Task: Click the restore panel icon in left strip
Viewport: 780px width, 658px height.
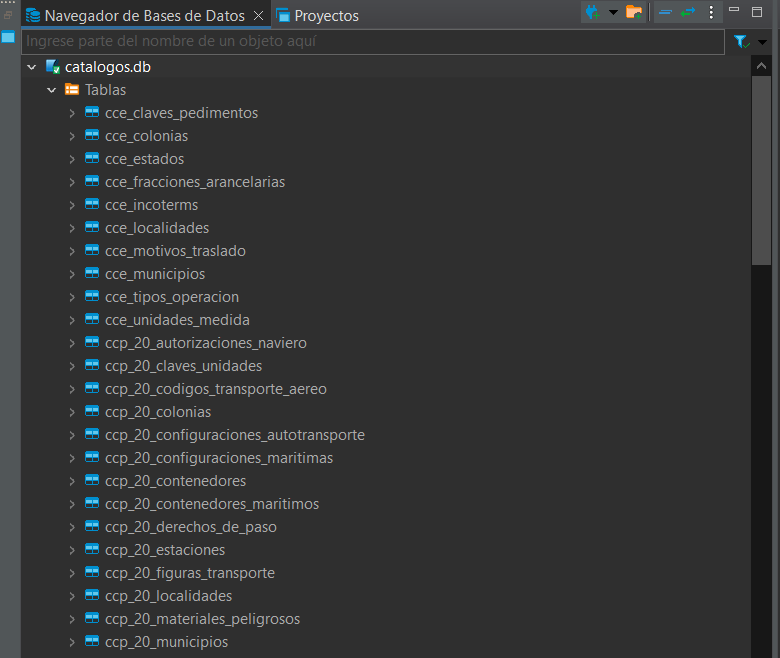Action: (8, 37)
